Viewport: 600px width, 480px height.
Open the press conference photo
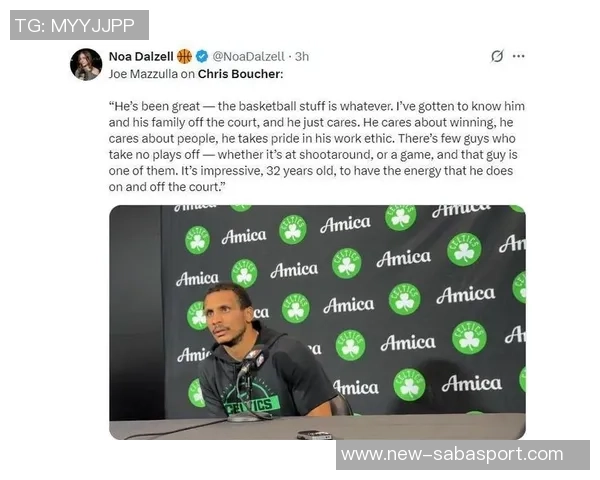[317, 322]
